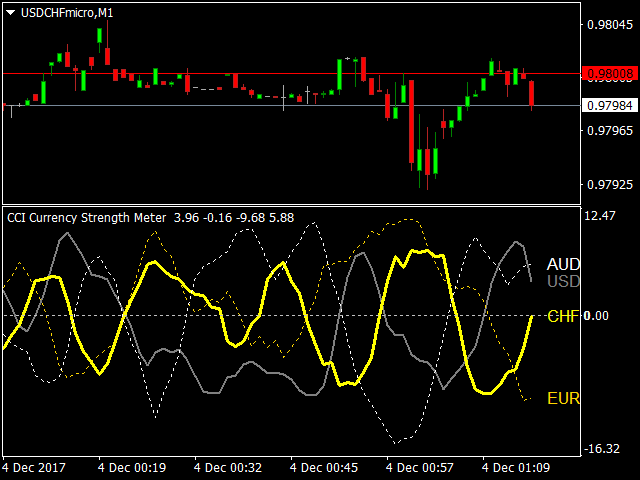Click the 4 Dec 2017 time label
The width and height of the screenshot is (640, 480).
(34, 467)
